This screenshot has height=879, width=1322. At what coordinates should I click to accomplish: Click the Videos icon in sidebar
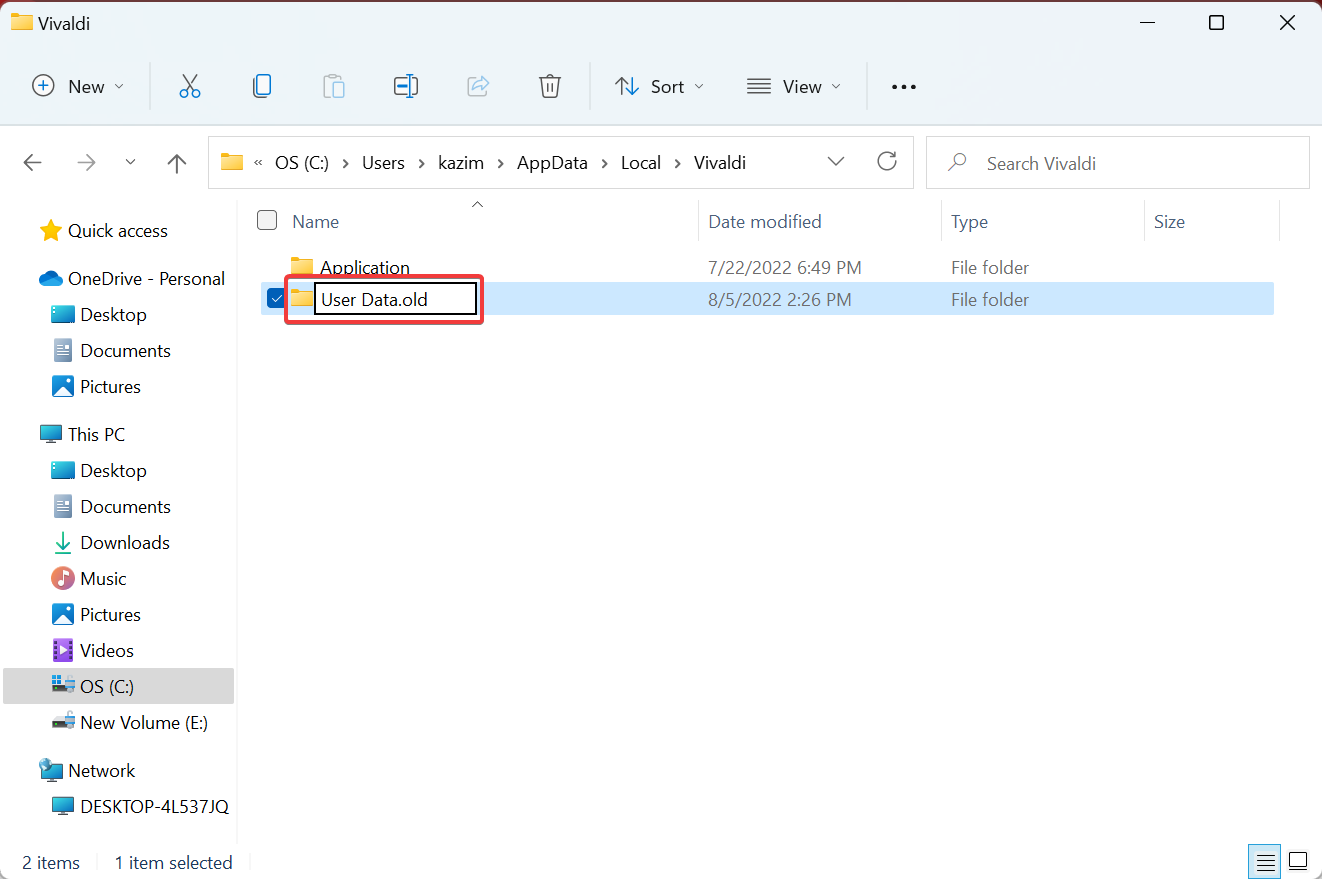tap(63, 651)
